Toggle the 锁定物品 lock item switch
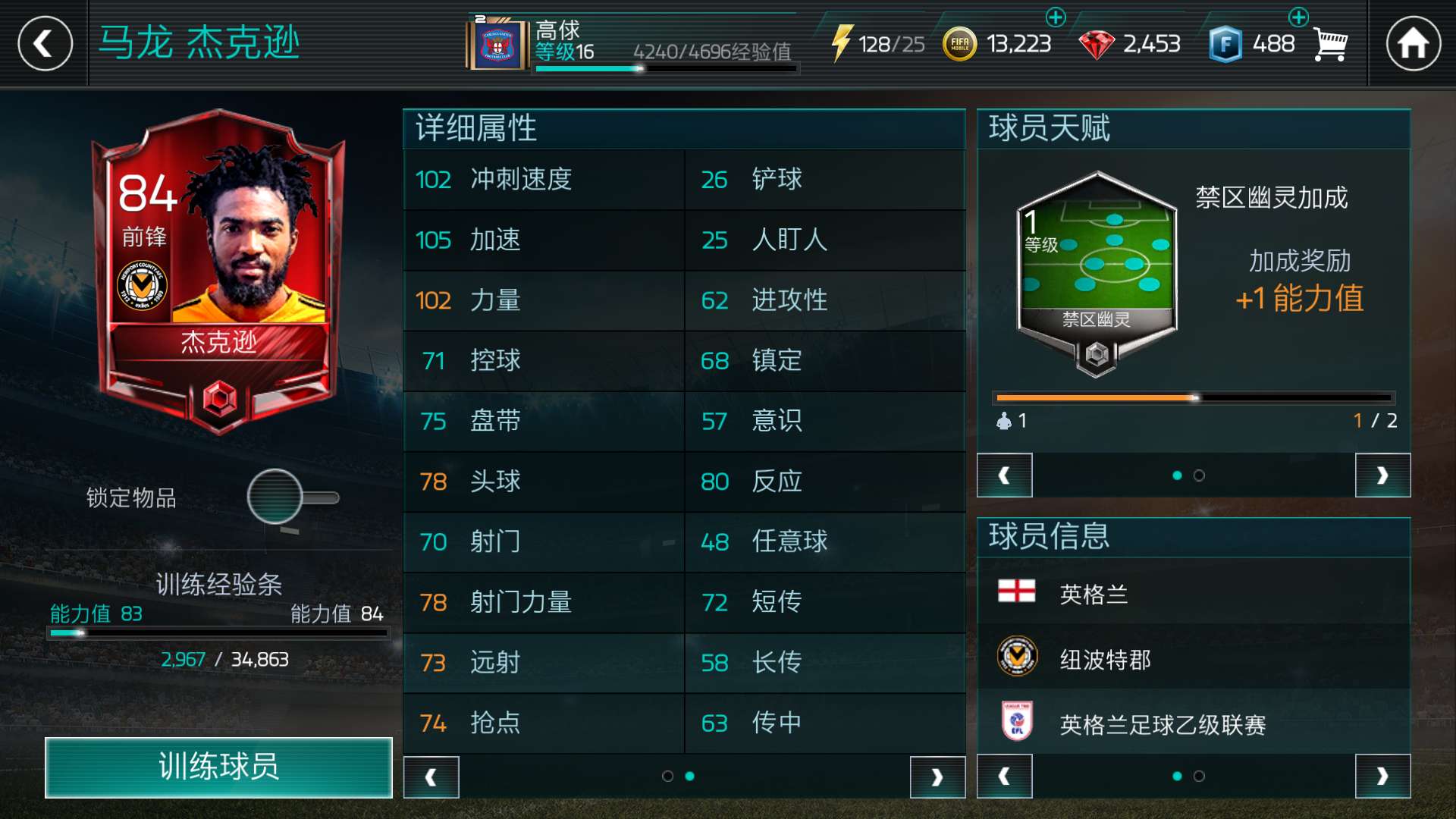The height and width of the screenshot is (819, 1456). 293,497
